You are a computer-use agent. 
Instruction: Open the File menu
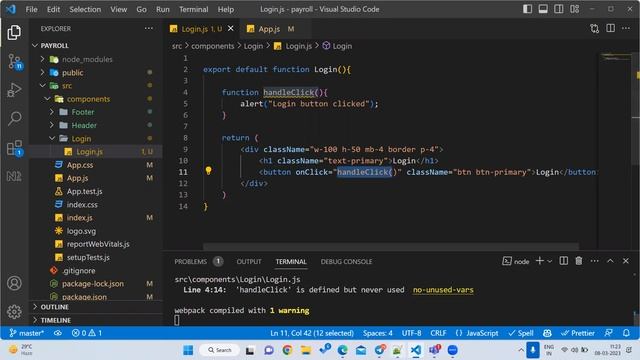pyautogui.click(x=31, y=9)
